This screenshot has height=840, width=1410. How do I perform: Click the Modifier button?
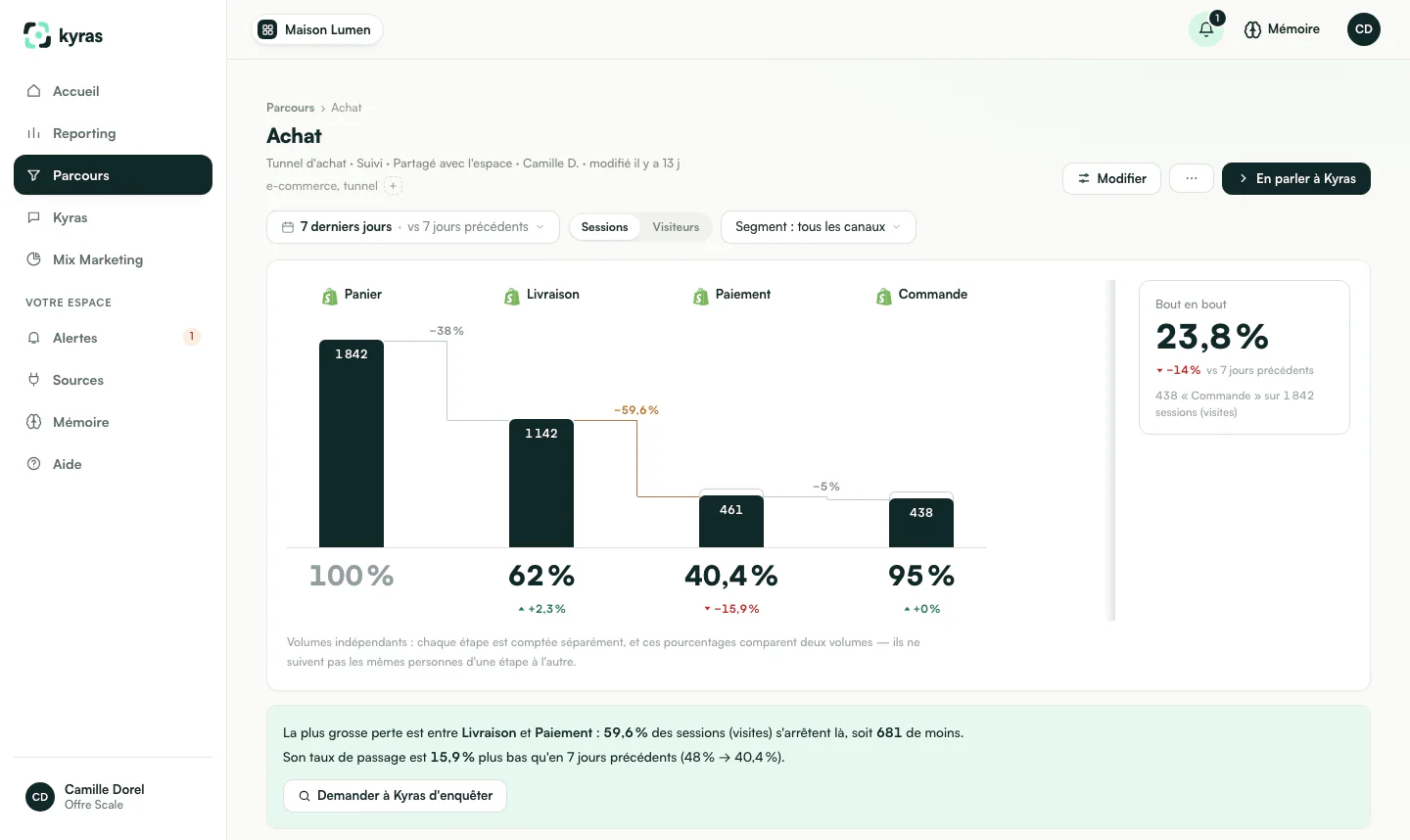pos(1111,178)
